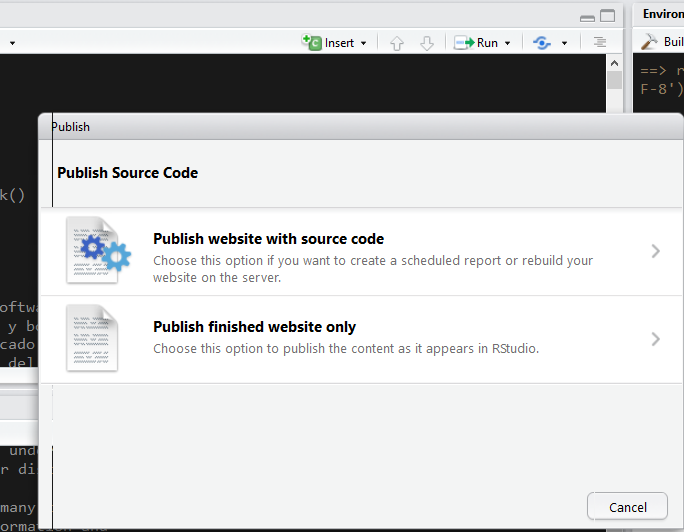684x532 pixels.
Task: Open the Publish dropdown arrow
Action: (565, 43)
